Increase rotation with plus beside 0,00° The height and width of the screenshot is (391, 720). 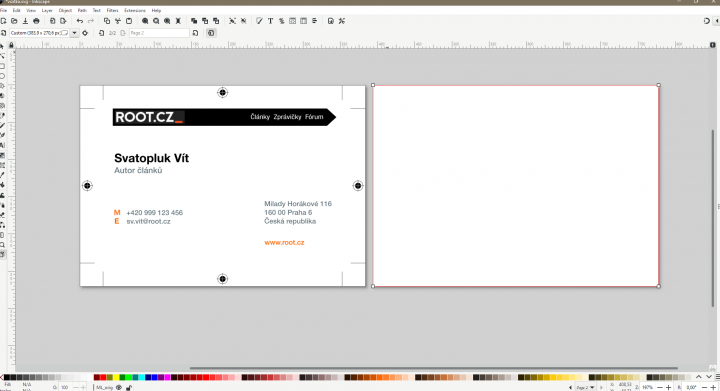(714, 388)
